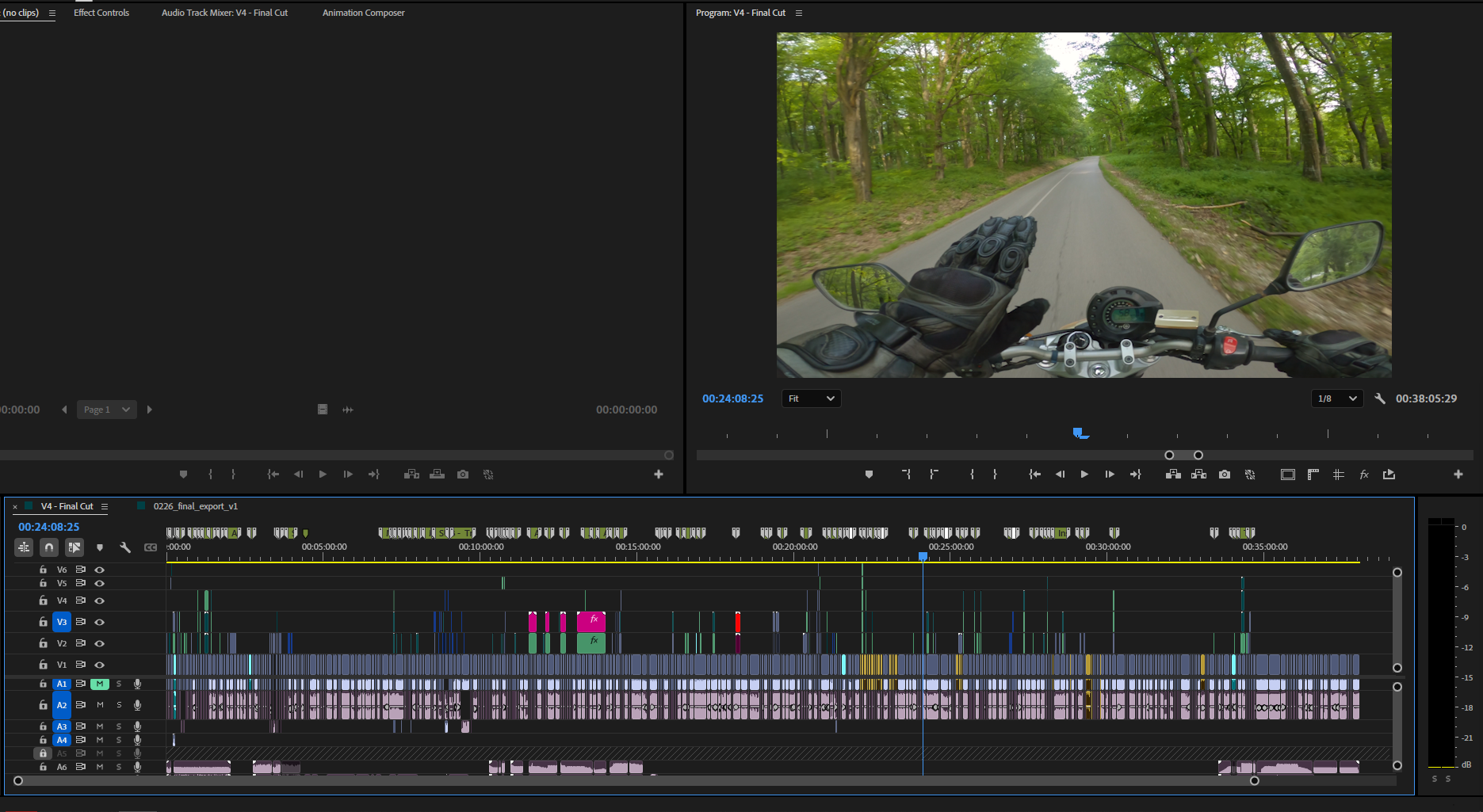Viewport: 1483px width, 812px height.
Task: Click the timeline playhead at 24 minutes
Action: click(923, 557)
